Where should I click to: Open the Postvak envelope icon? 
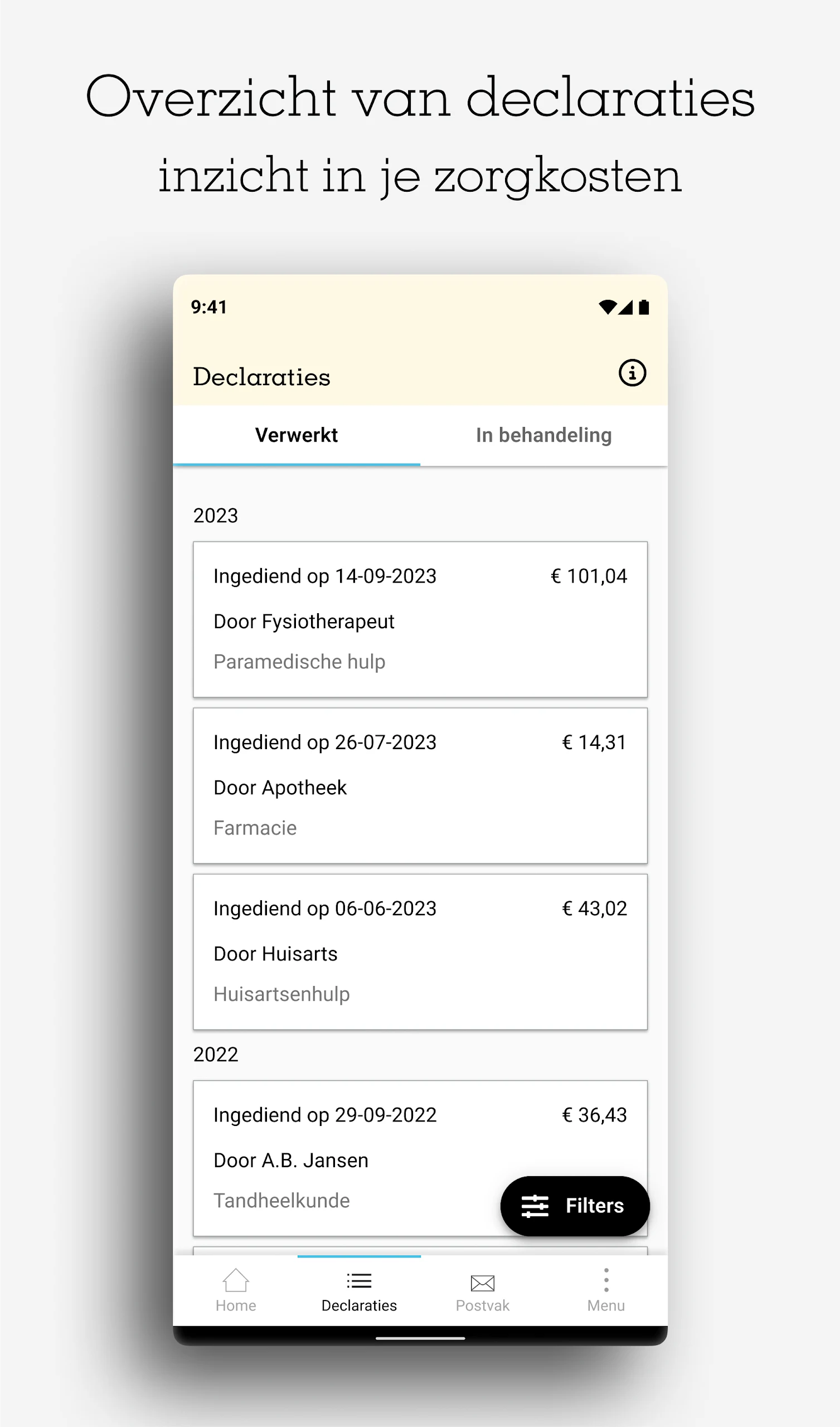click(483, 1283)
